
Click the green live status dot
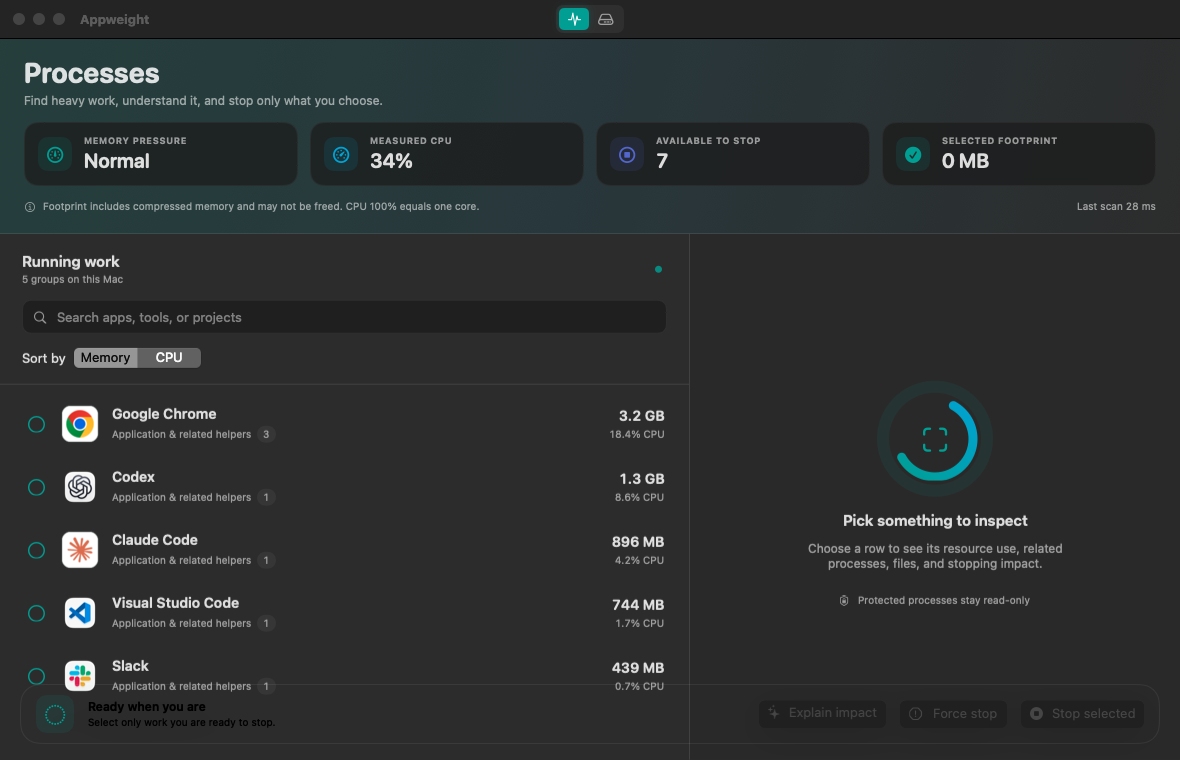tap(658, 269)
